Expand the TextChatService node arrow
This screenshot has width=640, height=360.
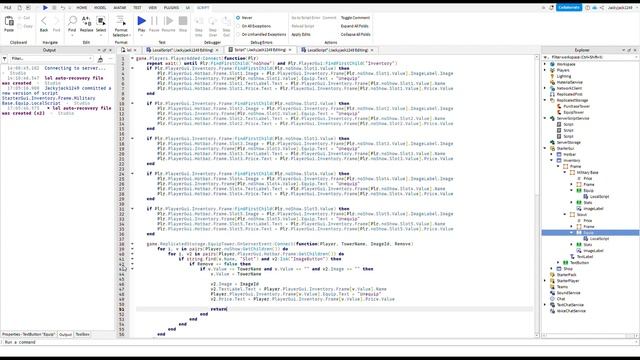point(545,305)
